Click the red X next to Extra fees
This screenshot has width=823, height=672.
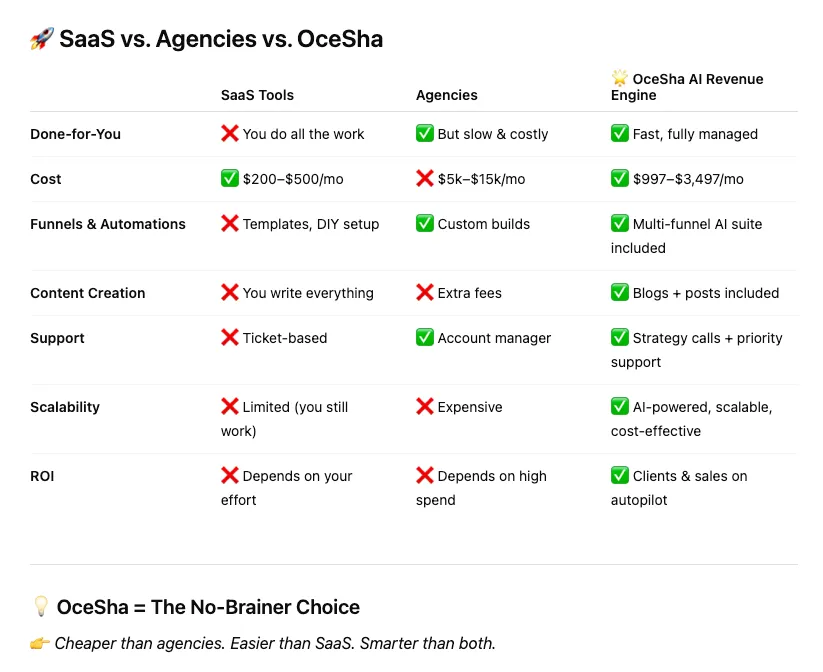click(x=425, y=292)
